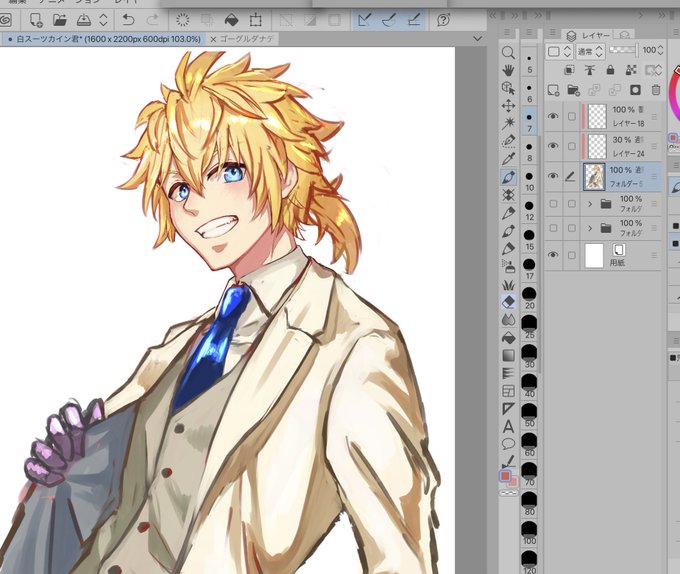
Task: Select the Hand move-view tool
Action: pos(508,70)
